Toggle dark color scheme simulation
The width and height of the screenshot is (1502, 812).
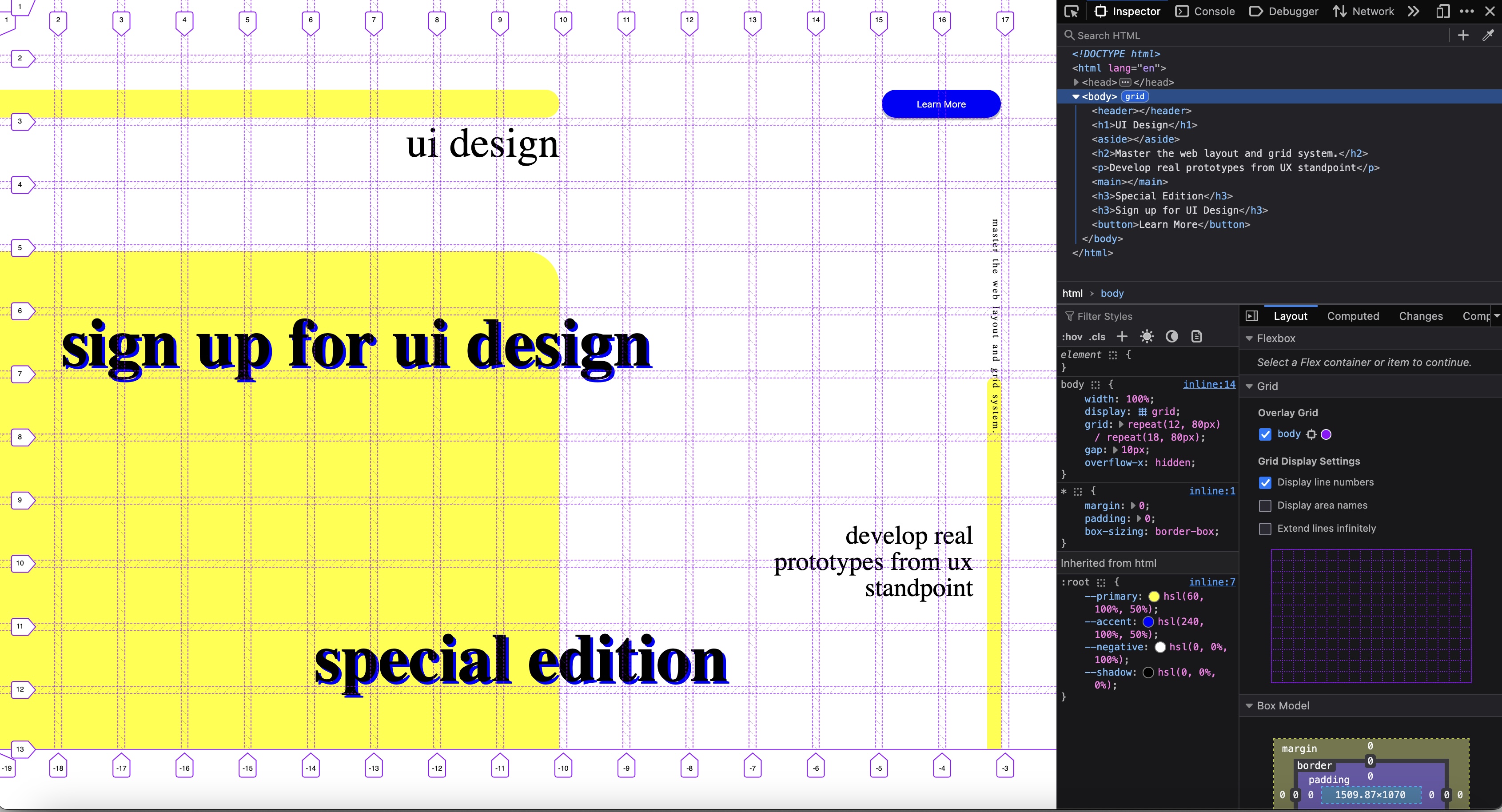[1171, 336]
